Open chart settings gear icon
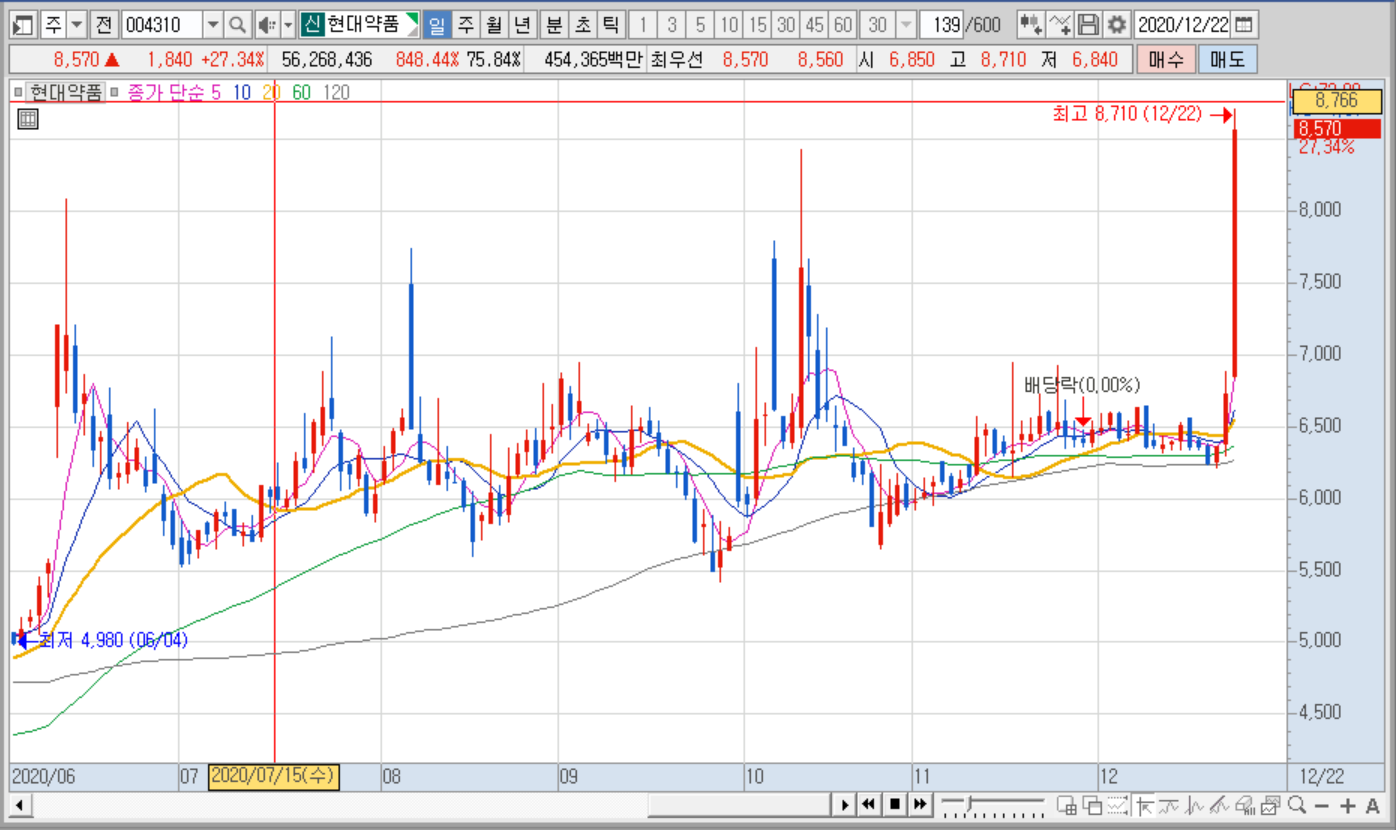This screenshot has width=1396, height=830. [x=1116, y=25]
